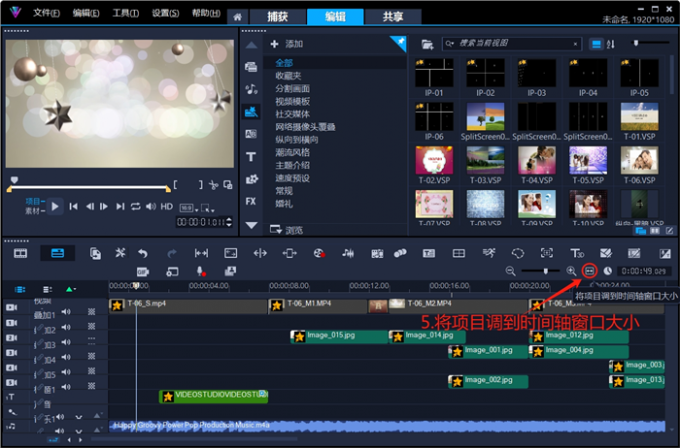This screenshot has width=680, height=448.
Task: Select the T-02.VSP template thumbnail
Action: pyautogui.click(x=434, y=162)
